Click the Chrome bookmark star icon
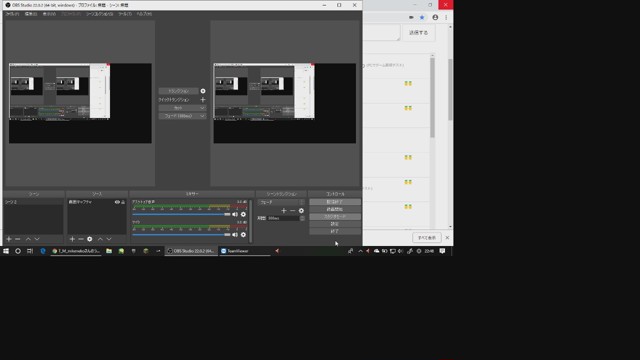The height and width of the screenshot is (360, 640). (422, 18)
